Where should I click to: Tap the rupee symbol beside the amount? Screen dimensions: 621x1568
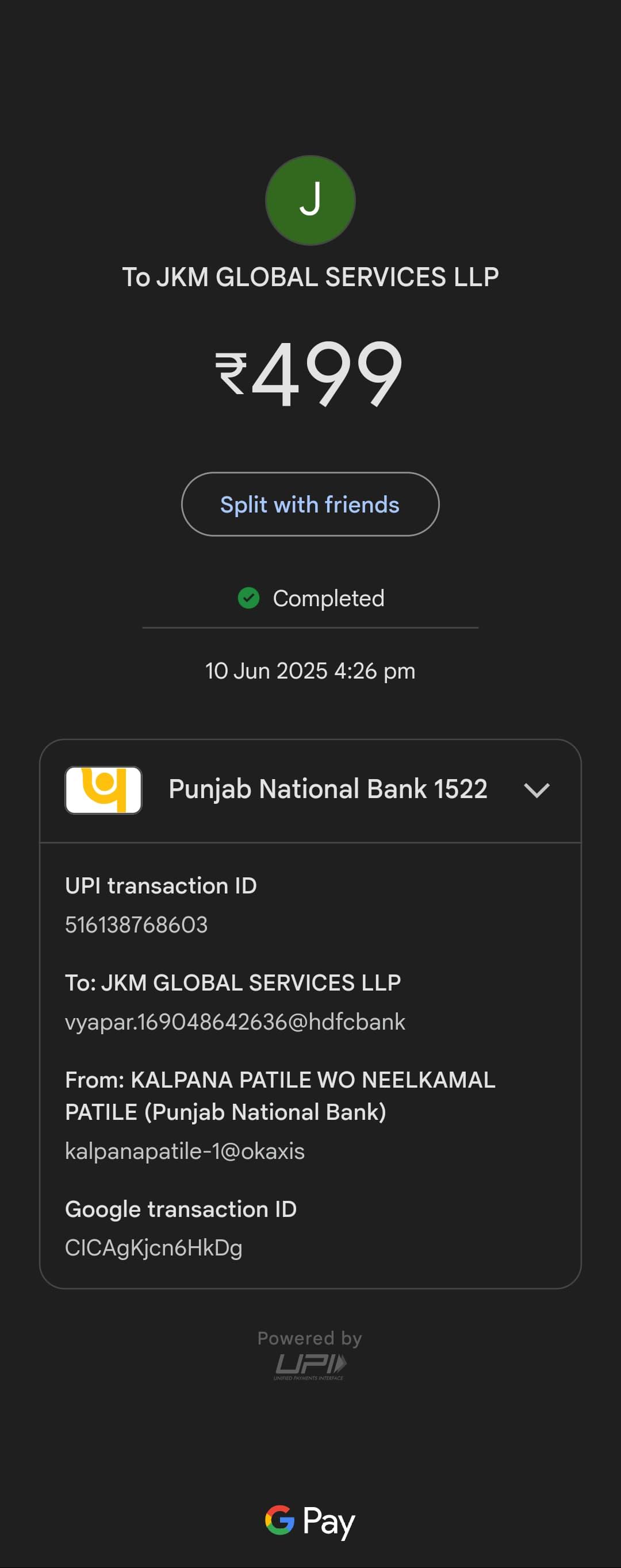pyautogui.click(x=231, y=373)
